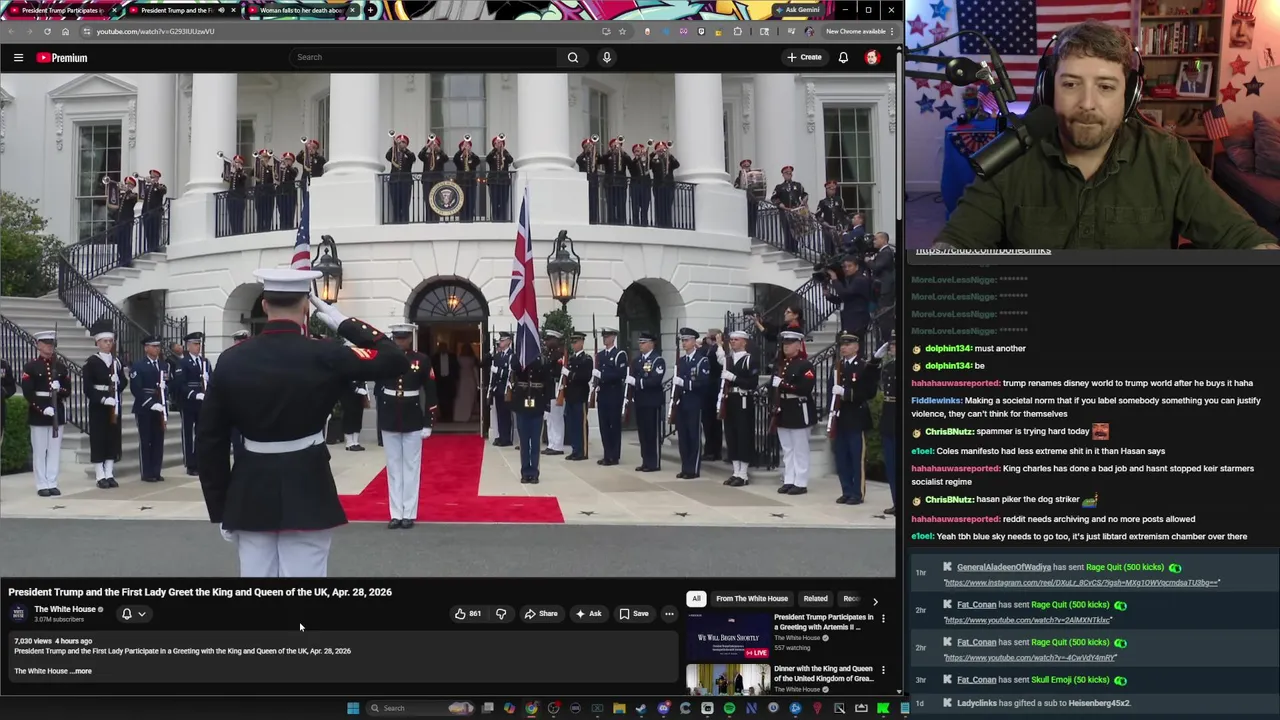Viewport: 1280px width, 720px height.
Task: Select the 'From The White House' chip
Action: (752, 599)
